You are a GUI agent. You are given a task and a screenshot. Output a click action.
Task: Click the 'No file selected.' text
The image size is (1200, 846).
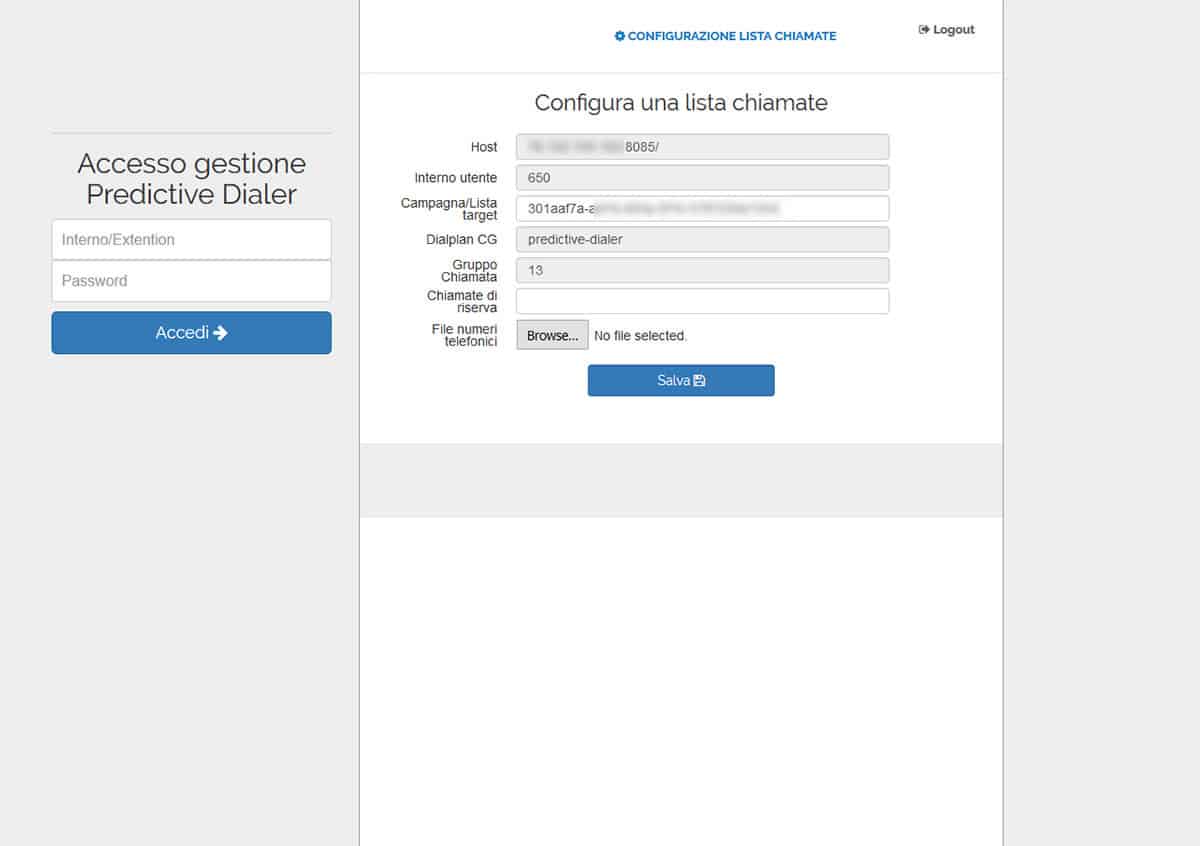pos(640,336)
